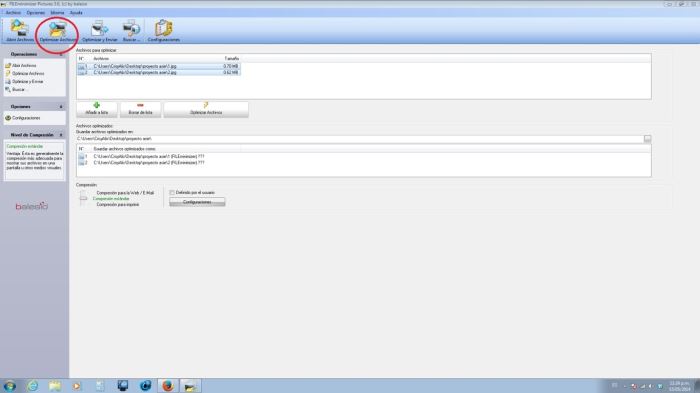
Task: Click the Optimizar y Enviar toolbar icon
Action: coord(99,31)
